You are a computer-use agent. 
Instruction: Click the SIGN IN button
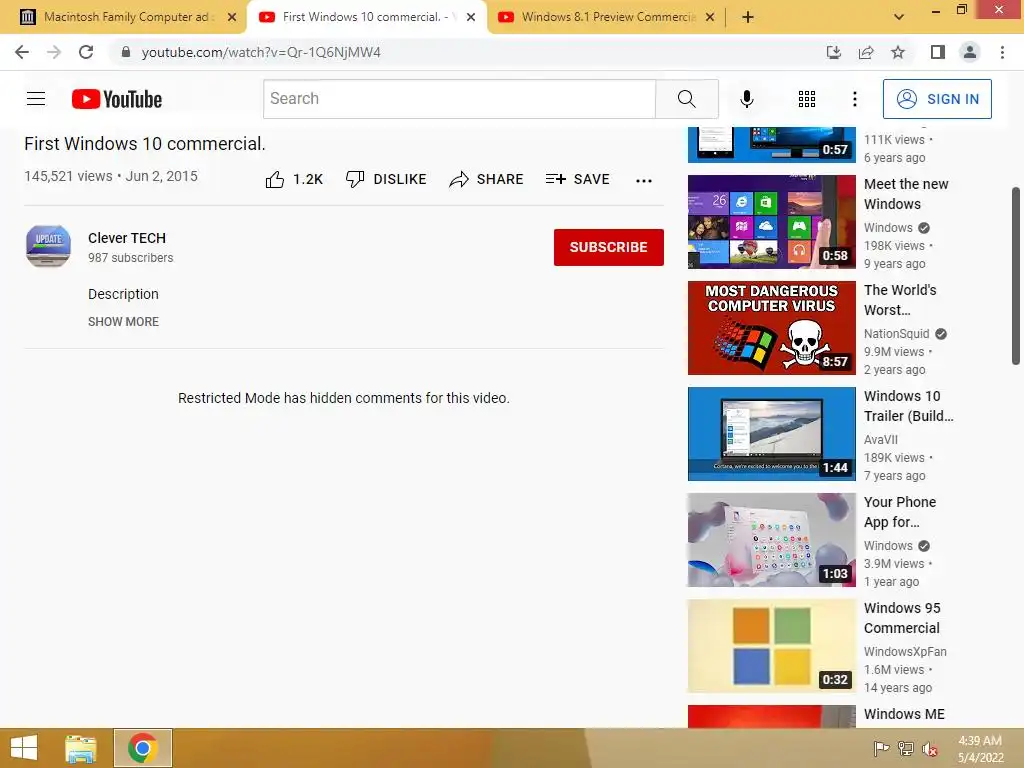point(936,99)
